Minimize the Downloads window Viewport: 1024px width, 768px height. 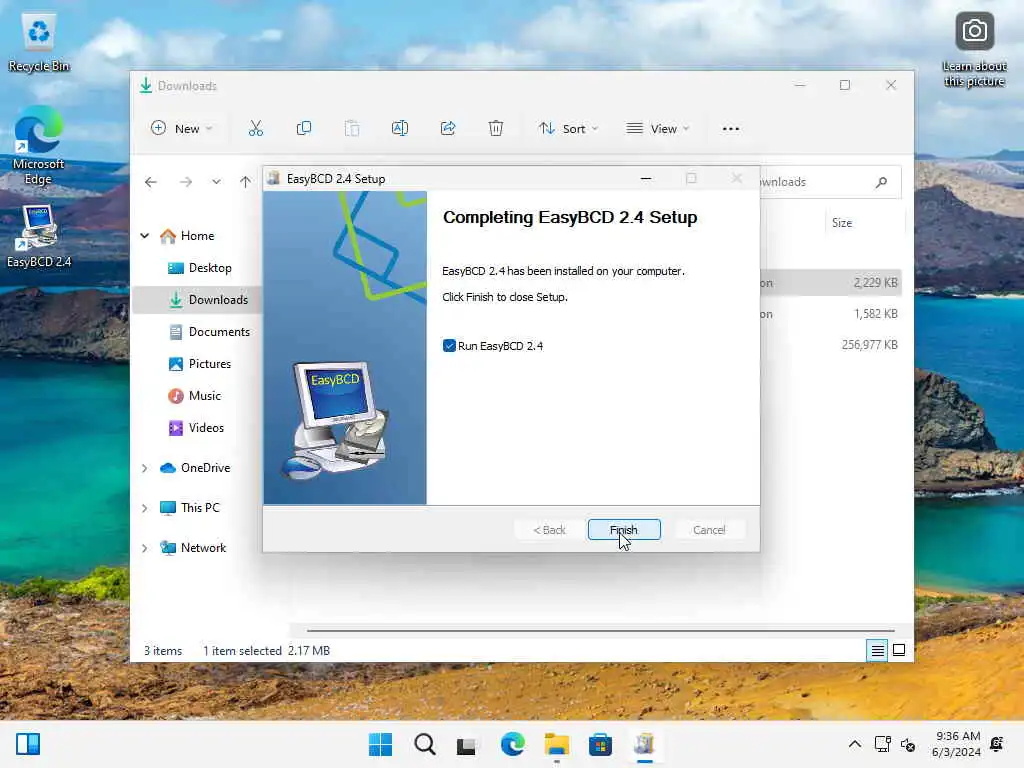(800, 85)
